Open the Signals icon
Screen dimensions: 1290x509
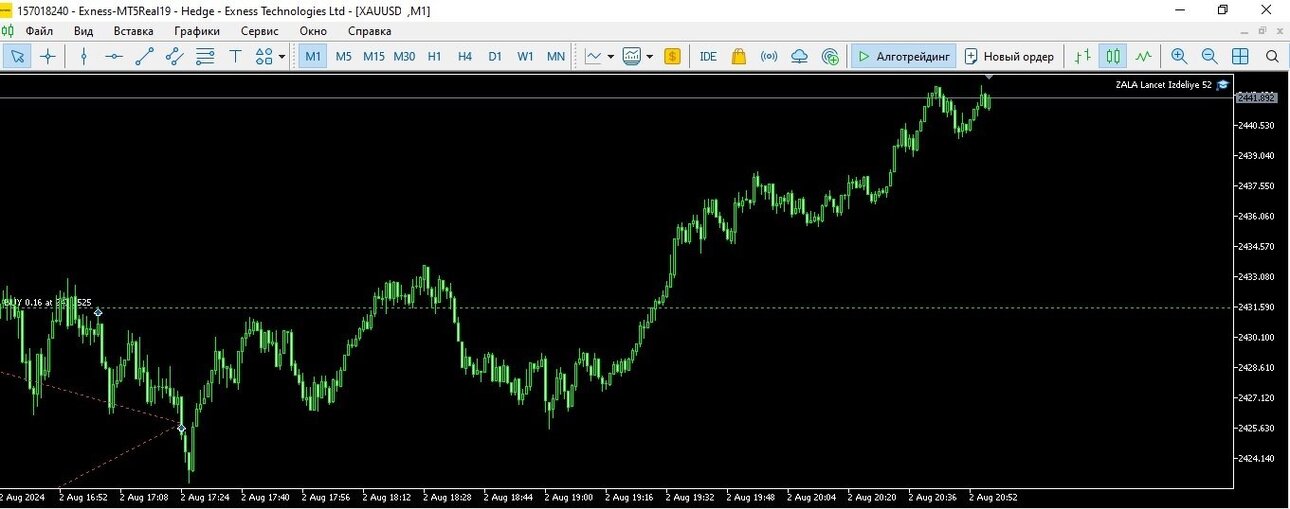click(x=769, y=57)
